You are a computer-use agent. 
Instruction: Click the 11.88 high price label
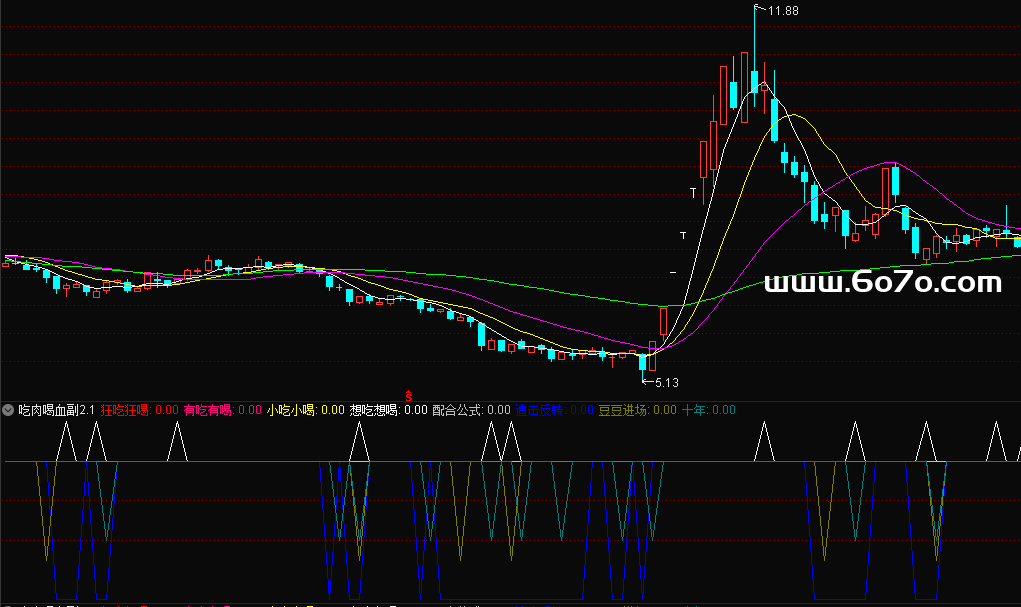click(x=783, y=11)
